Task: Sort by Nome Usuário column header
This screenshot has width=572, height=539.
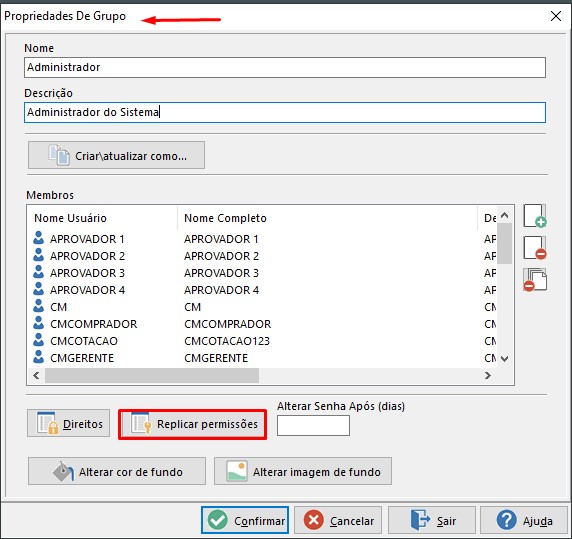Action: pyautogui.click(x=70, y=218)
